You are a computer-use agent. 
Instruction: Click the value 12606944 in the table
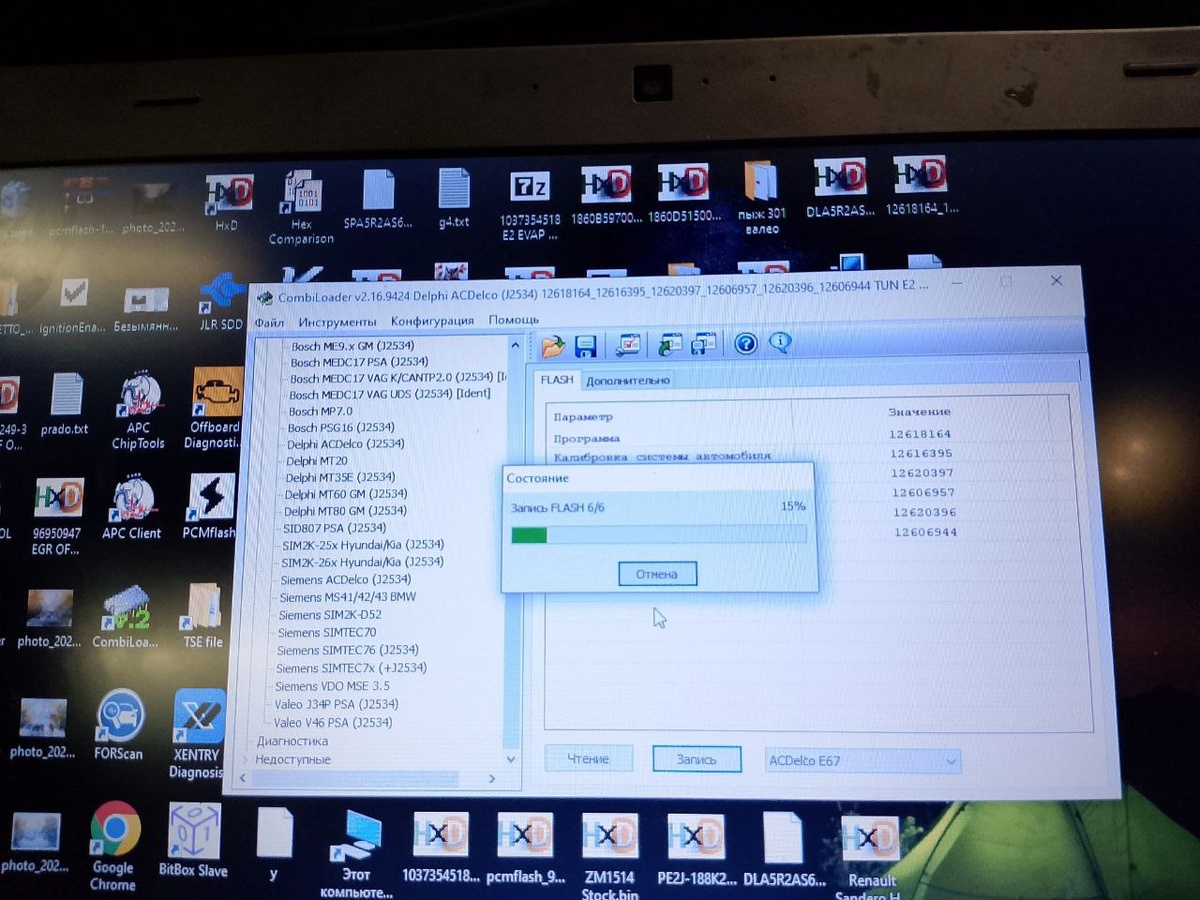click(925, 532)
